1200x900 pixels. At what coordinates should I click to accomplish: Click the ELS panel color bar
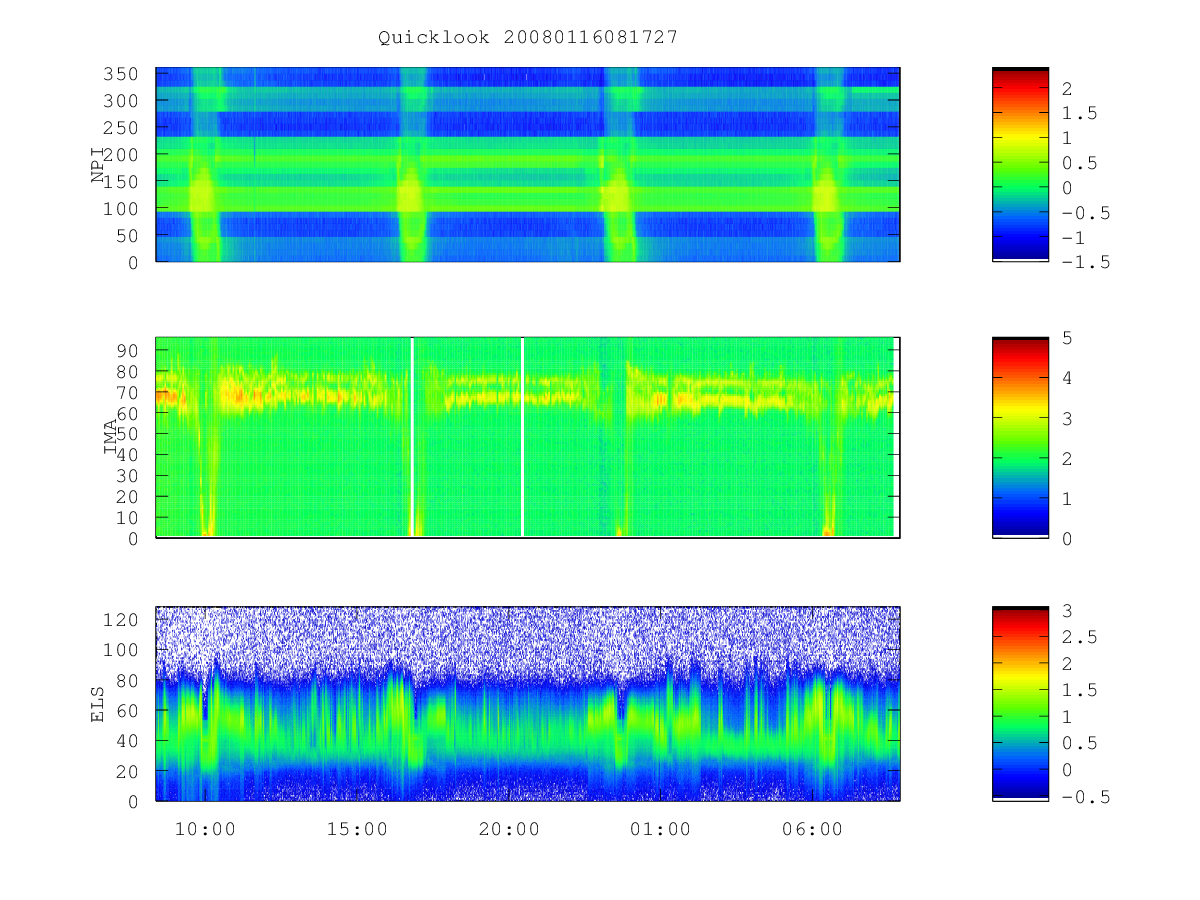[1020, 704]
